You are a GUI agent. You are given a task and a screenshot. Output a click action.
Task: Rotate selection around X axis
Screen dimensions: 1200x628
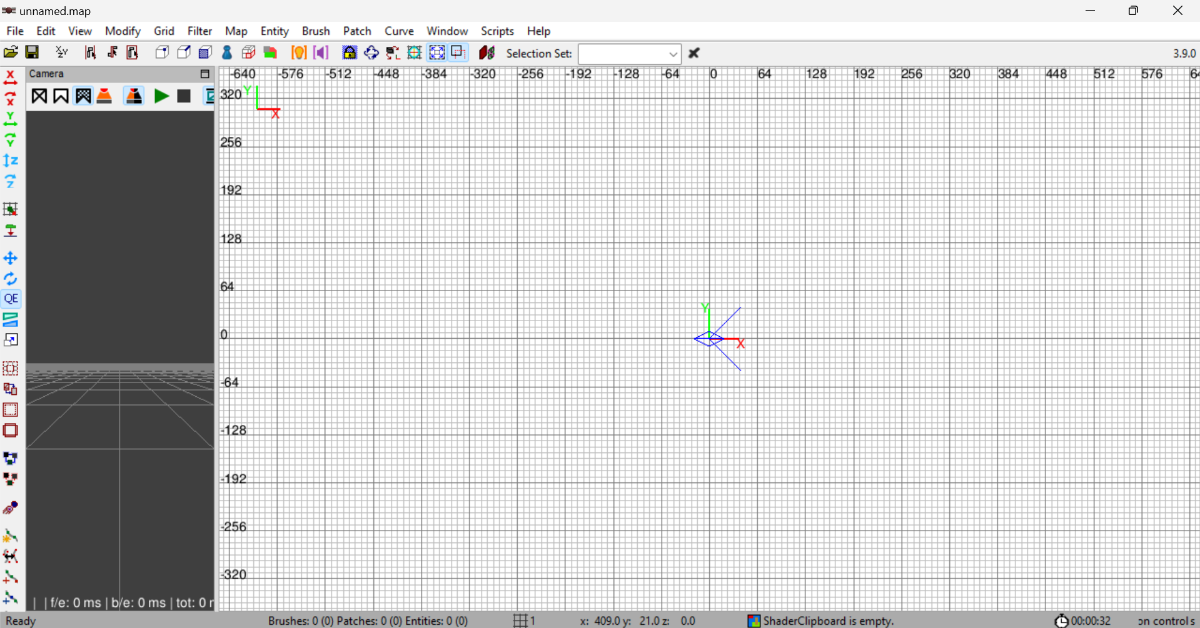click(x=10, y=97)
